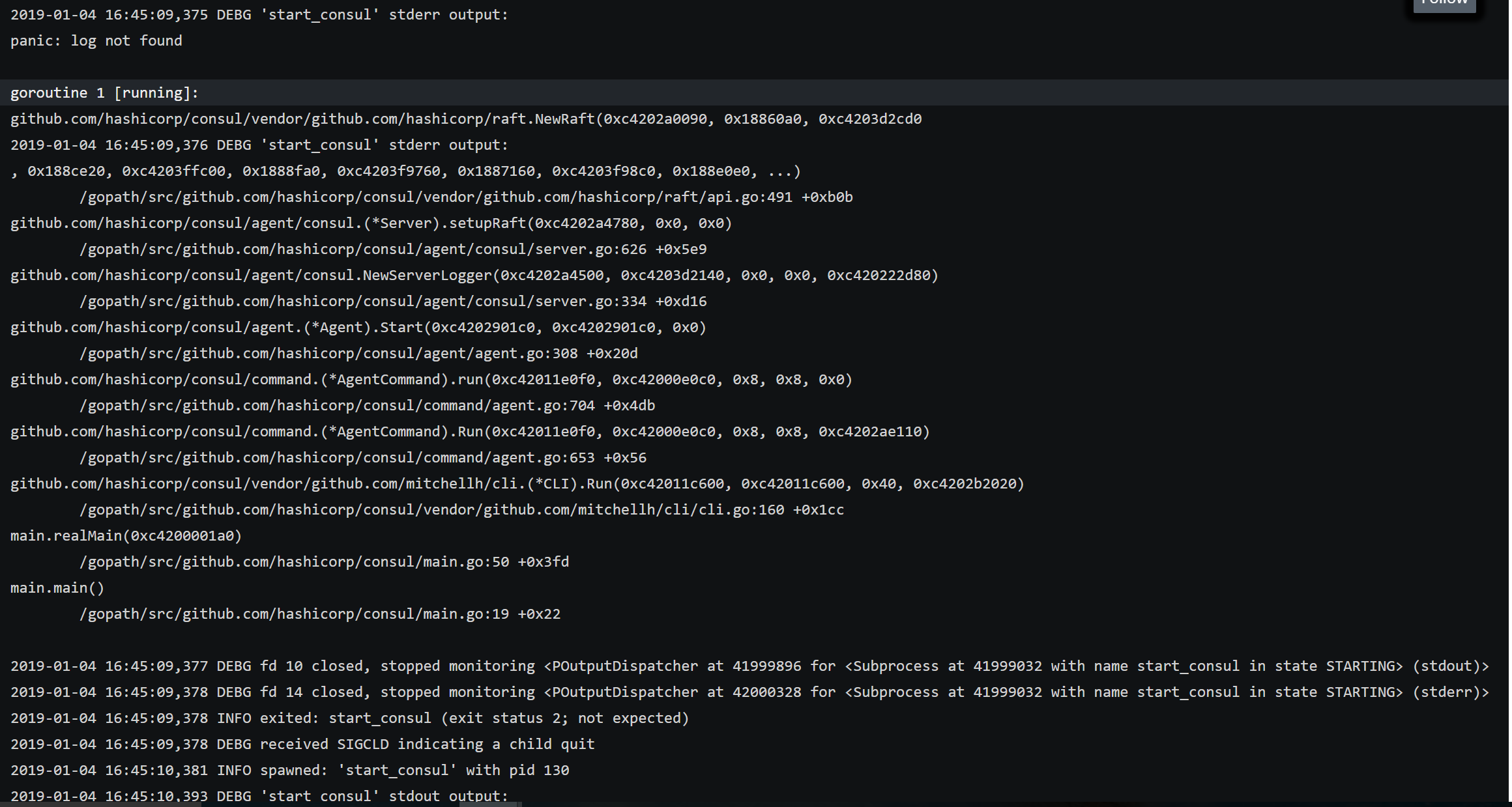
Task: Select the raft/api.go:491 file path
Action: [x=466, y=197]
